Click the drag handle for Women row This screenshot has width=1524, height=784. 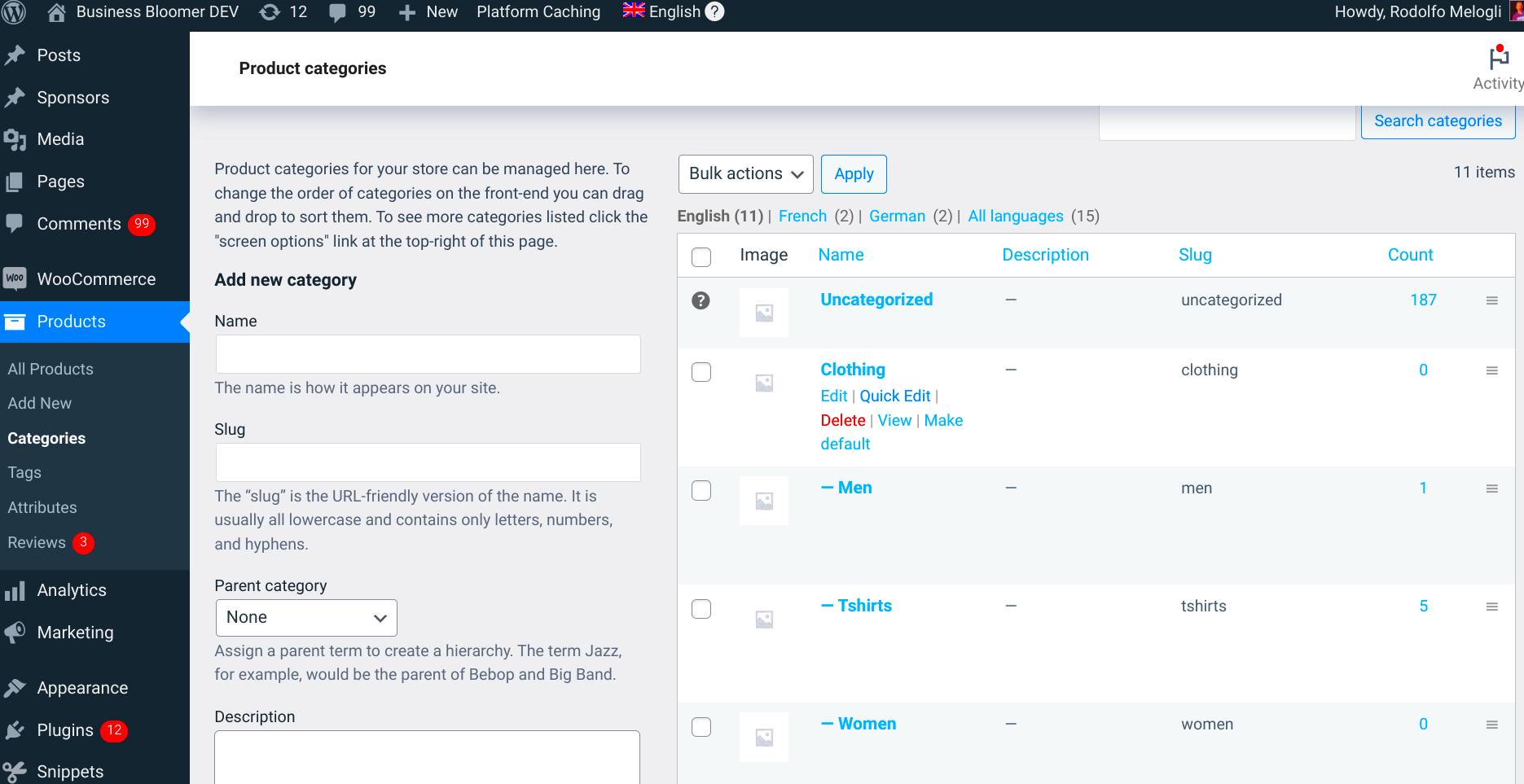1492,725
